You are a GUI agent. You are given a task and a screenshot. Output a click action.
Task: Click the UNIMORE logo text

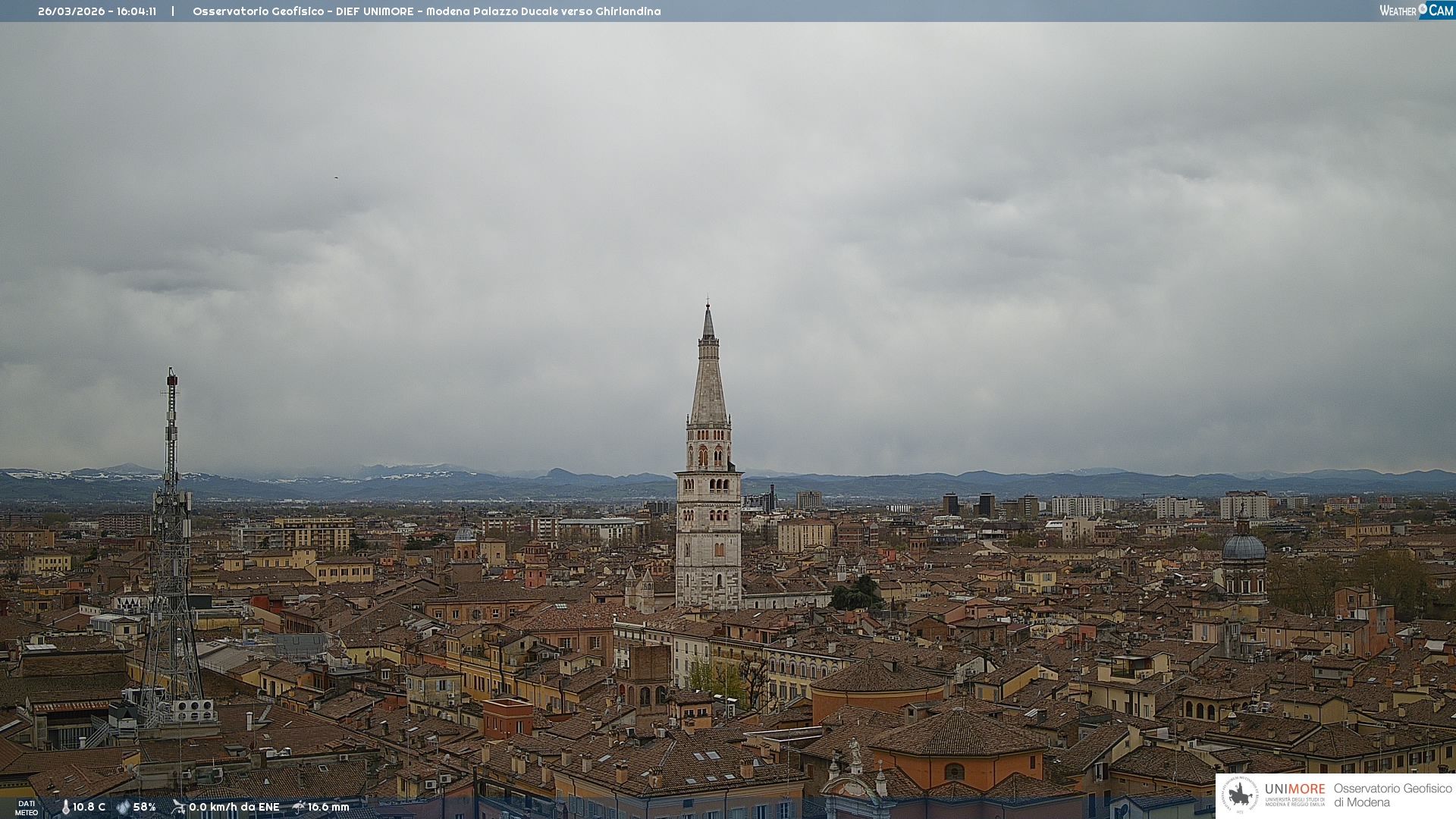(x=1294, y=789)
